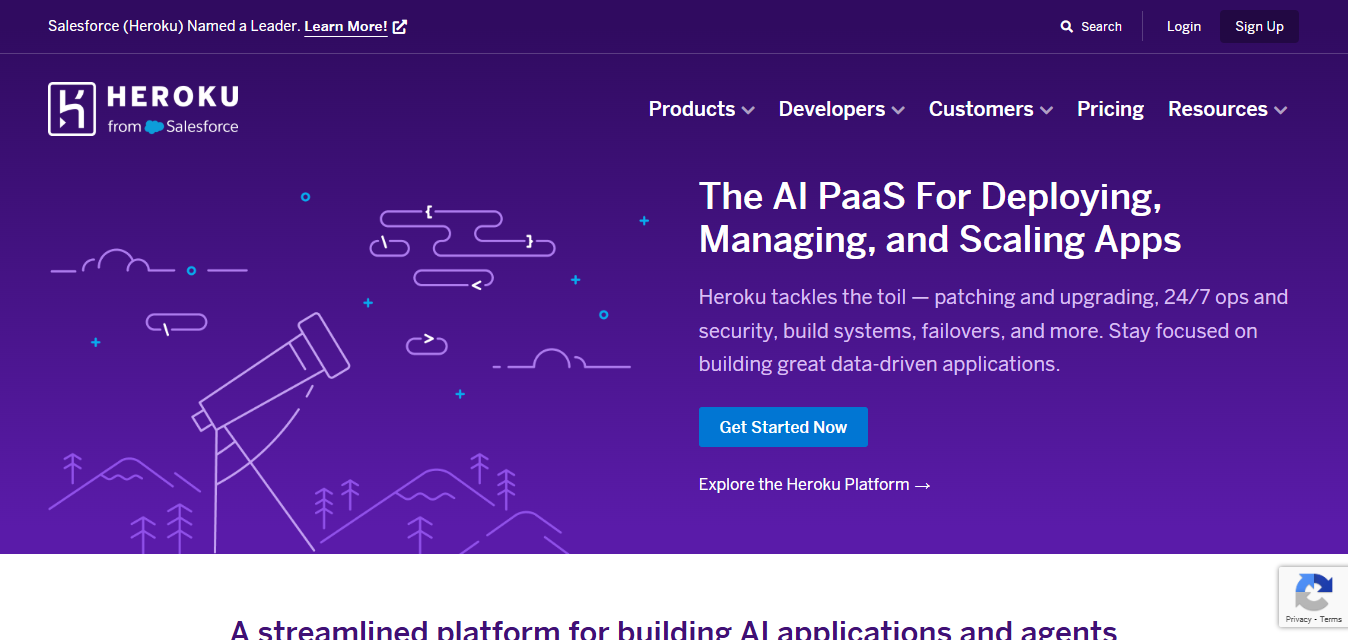Open reCAPTCHA Privacy link
The image size is (1348, 640).
(1298, 620)
